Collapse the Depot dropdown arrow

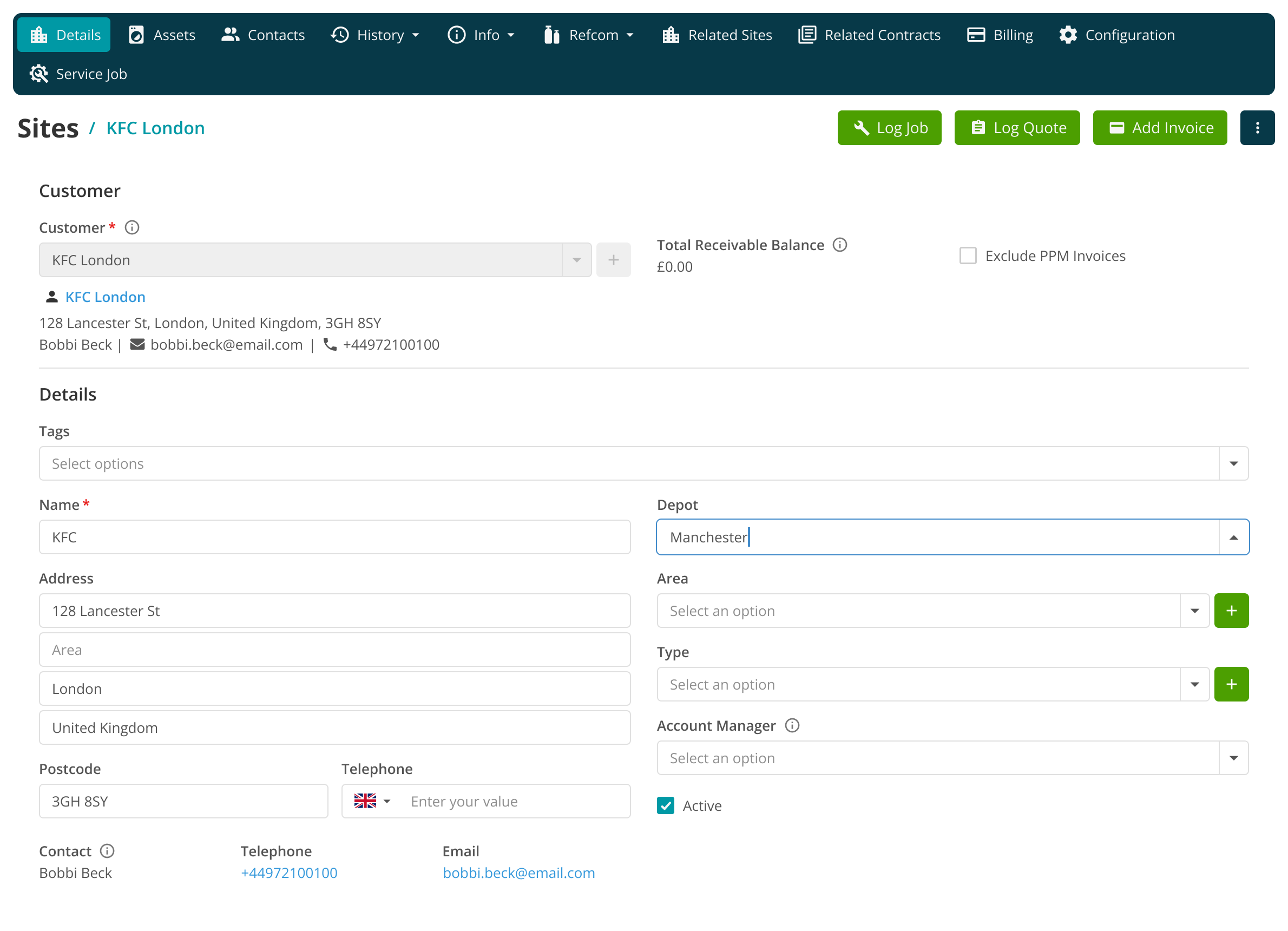pyautogui.click(x=1233, y=537)
